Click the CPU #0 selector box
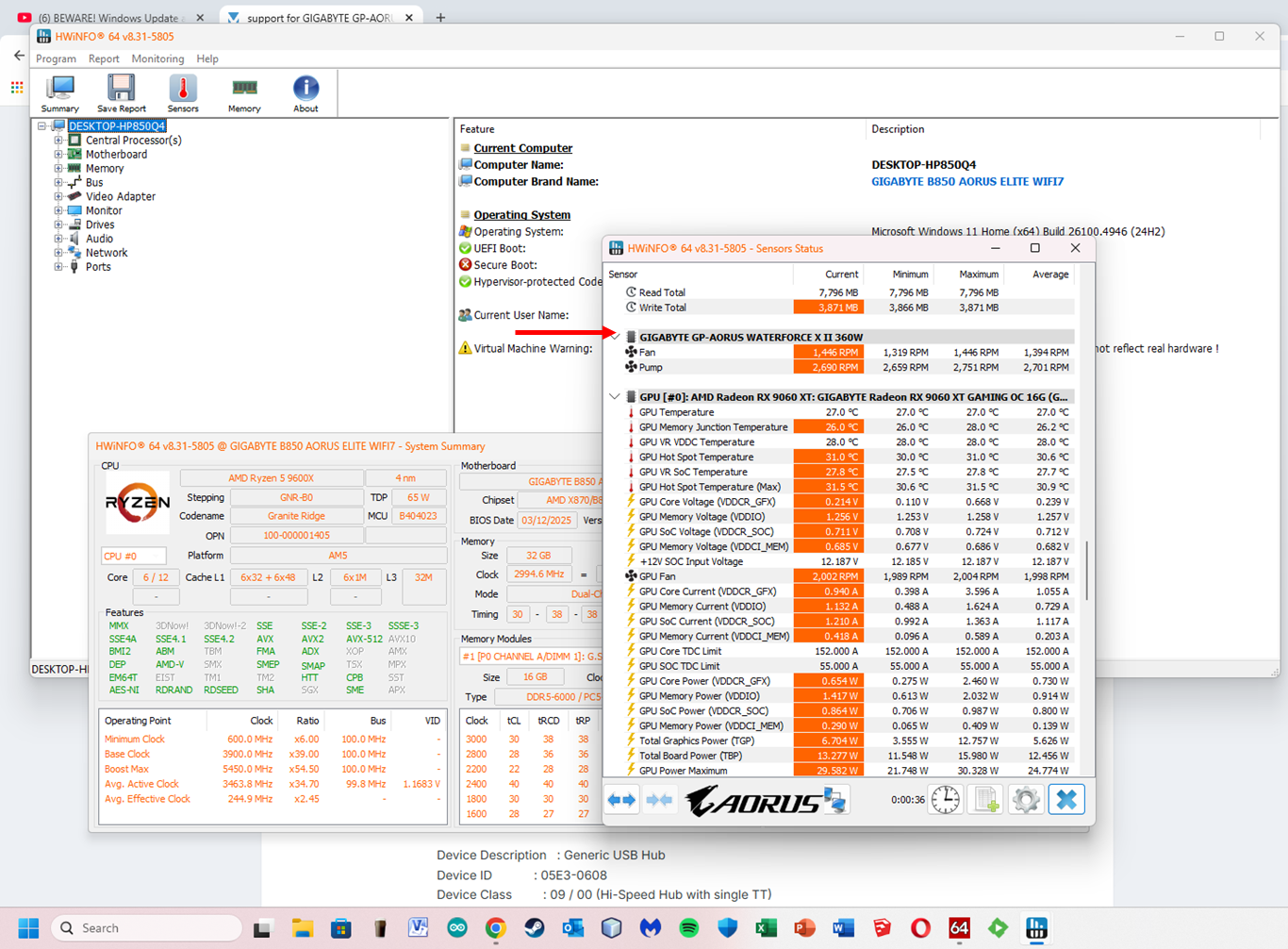 coord(134,556)
